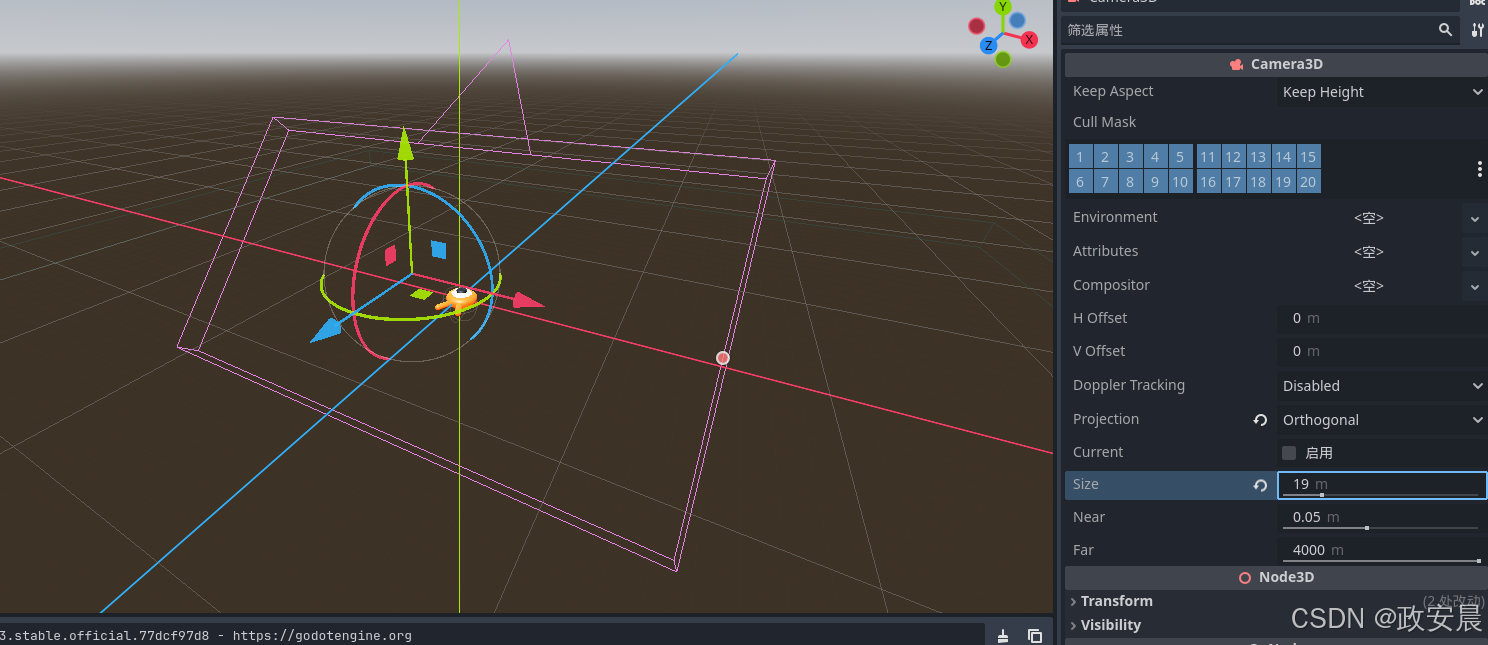
Task: Click the H Offset value field
Action: (x=1382, y=318)
